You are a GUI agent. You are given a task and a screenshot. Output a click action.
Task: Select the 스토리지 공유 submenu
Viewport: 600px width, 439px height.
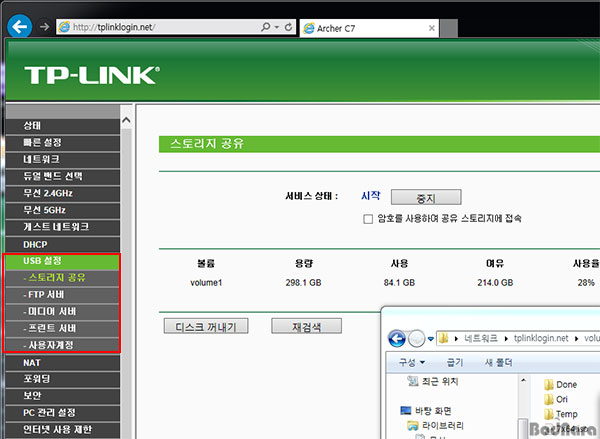[63, 278]
